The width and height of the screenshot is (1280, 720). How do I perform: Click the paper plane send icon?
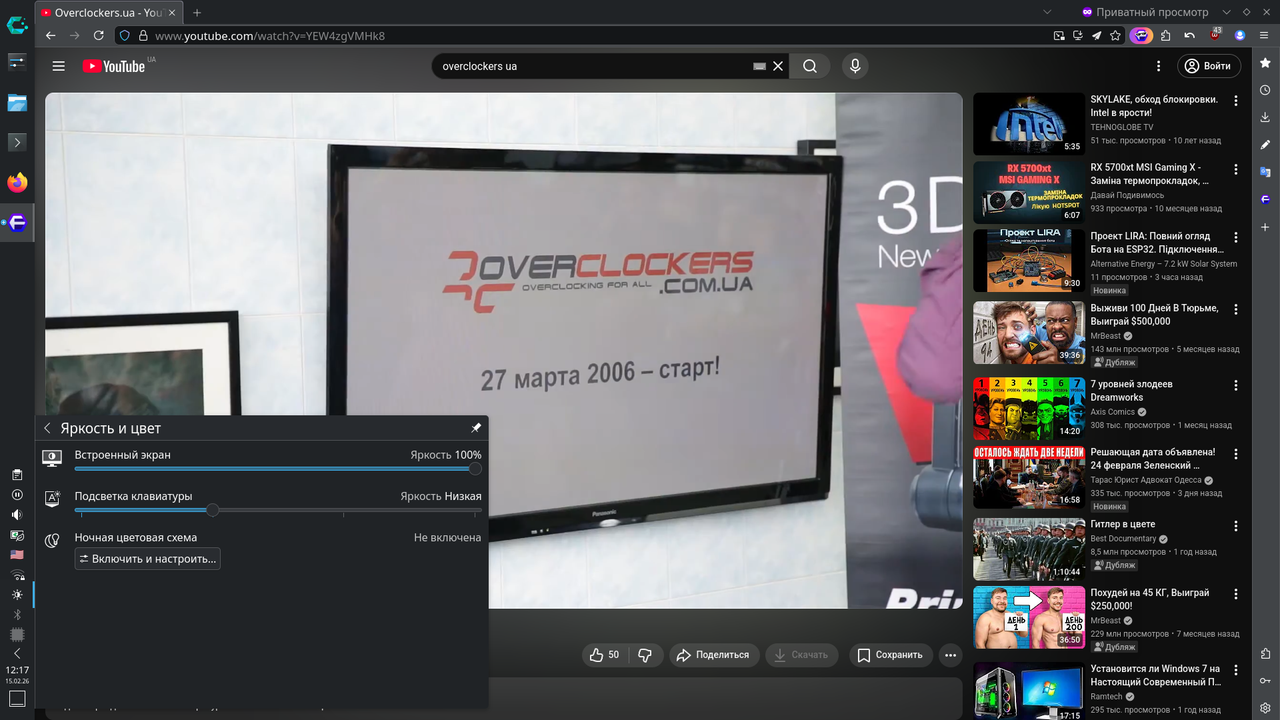pos(1097,36)
